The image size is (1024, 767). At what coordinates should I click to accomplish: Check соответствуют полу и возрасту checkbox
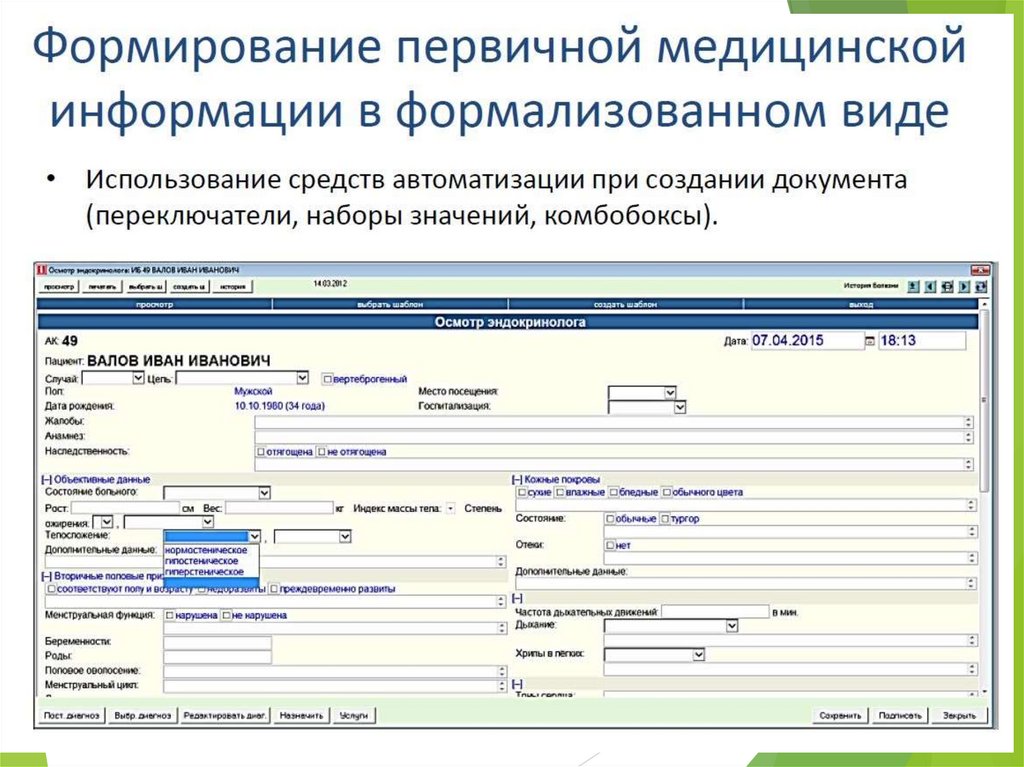pyautogui.click(x=51, y=589)
